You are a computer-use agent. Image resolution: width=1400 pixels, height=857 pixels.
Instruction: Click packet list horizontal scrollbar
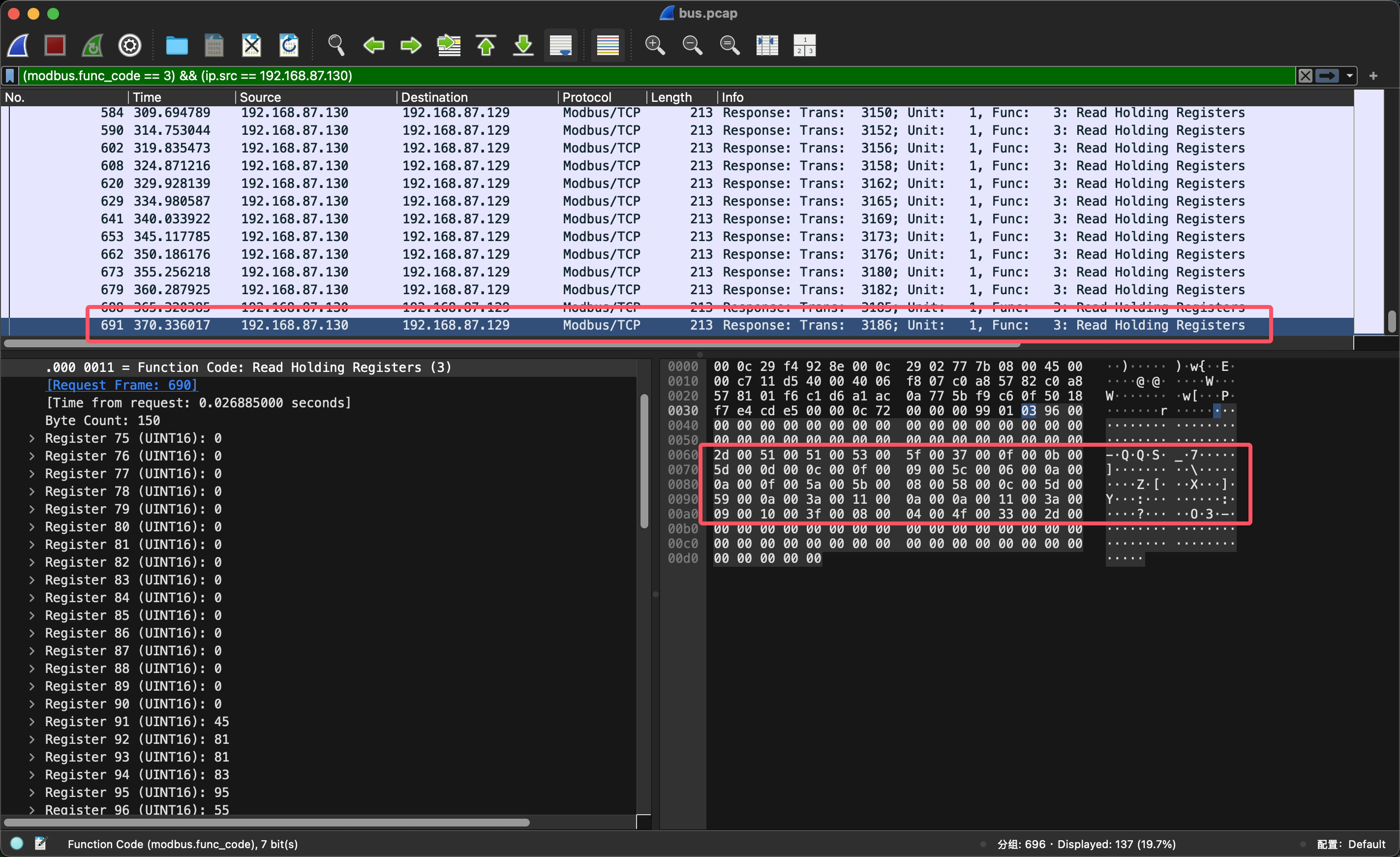(x=512, y=344)
